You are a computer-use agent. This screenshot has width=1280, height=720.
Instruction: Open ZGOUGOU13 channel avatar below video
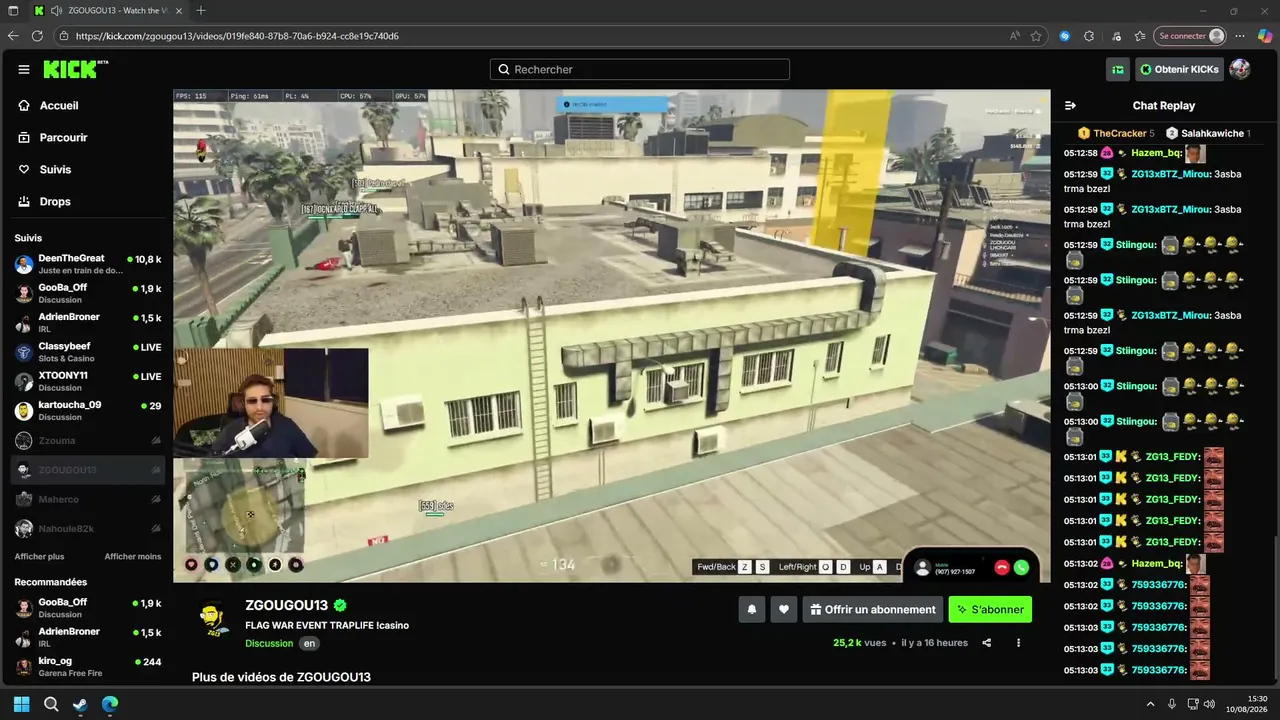(212, 617)
